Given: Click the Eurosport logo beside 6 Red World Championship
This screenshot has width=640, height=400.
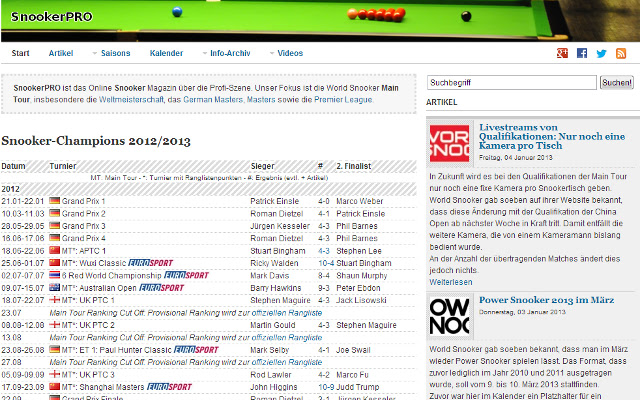Looking at the screenshot, I should pos(186,276).
